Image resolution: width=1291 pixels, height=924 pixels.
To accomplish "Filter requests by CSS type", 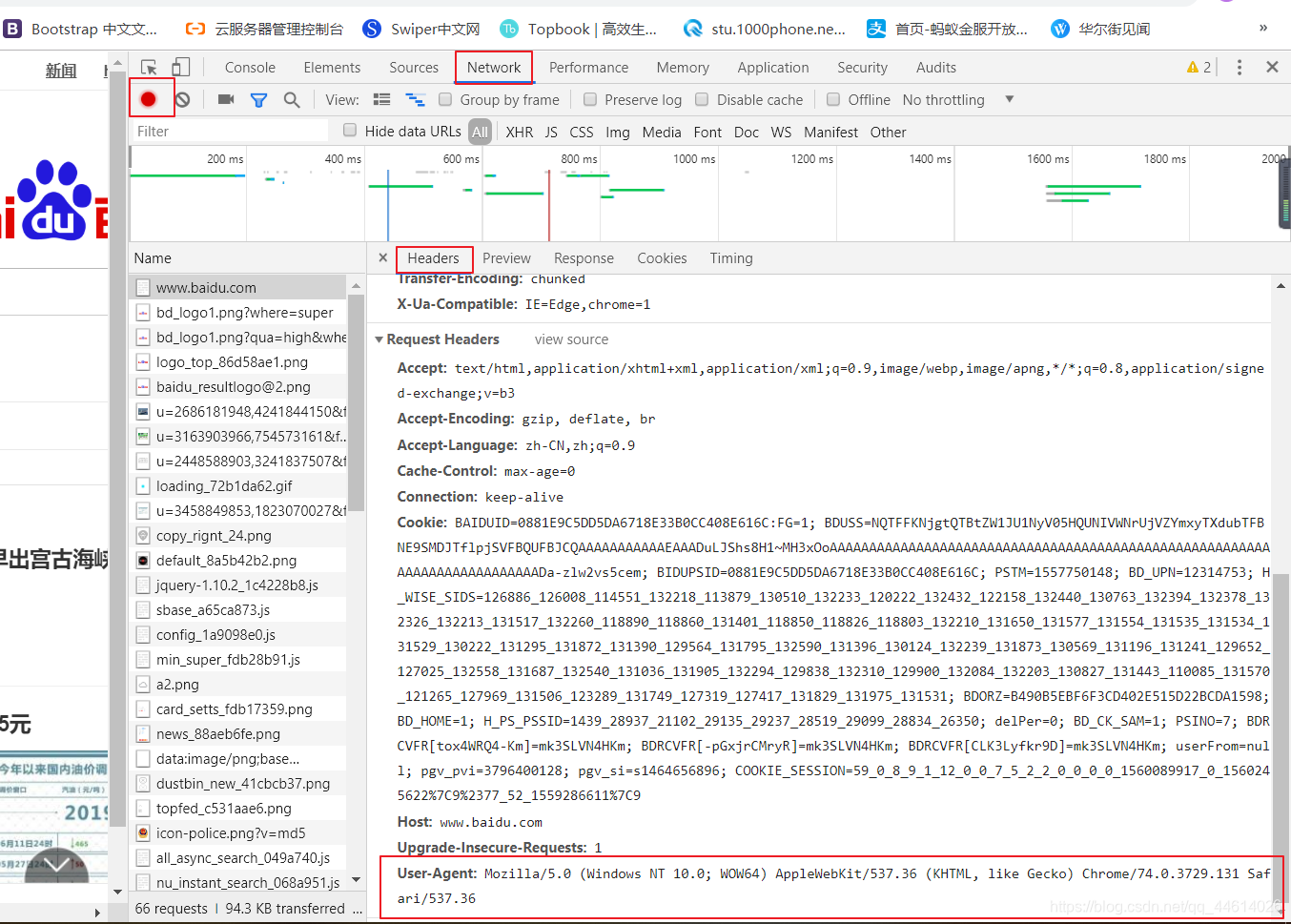I will coord(582,132).
